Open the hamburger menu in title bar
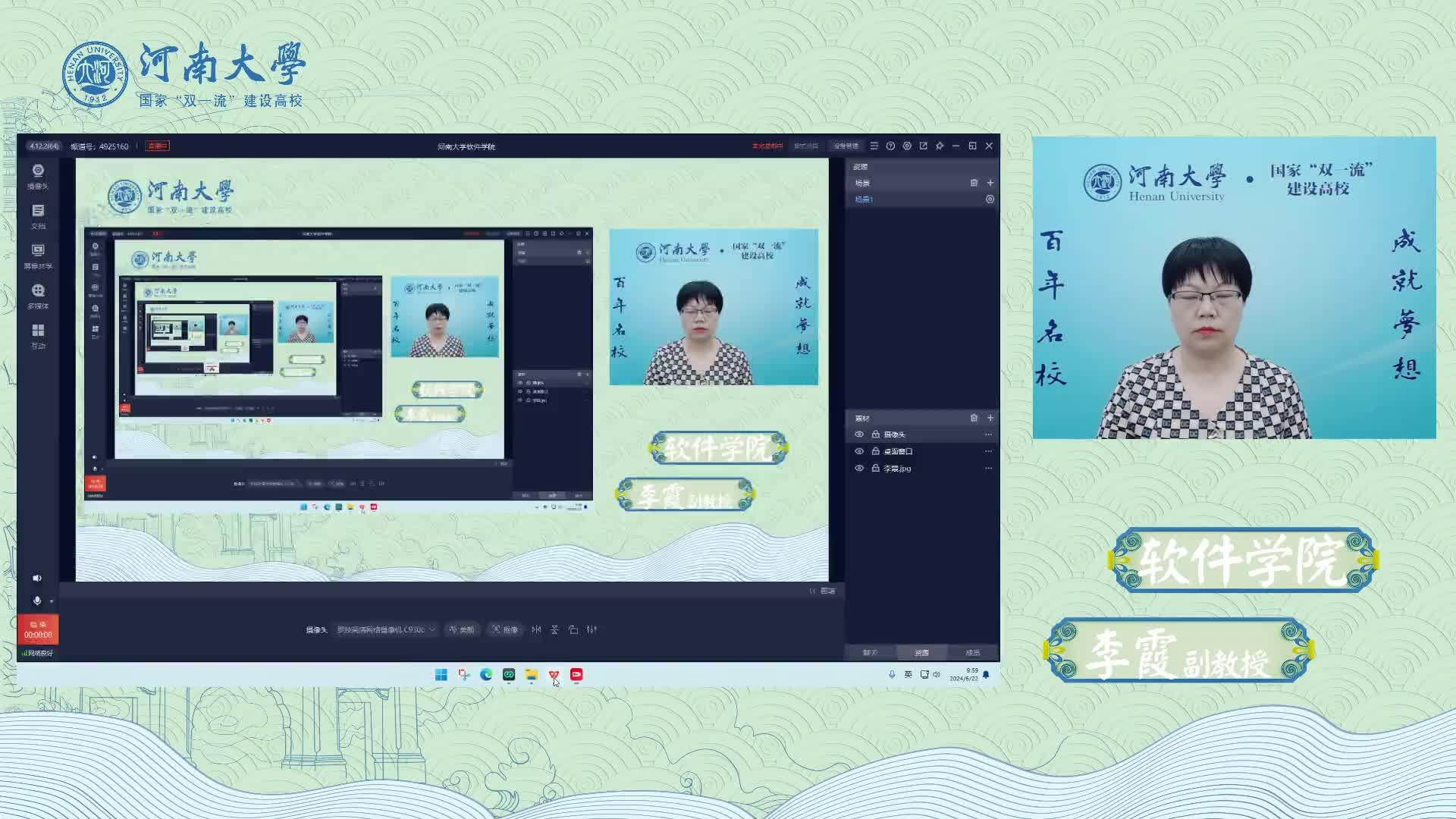1456x819 pixels. (874, 146)
